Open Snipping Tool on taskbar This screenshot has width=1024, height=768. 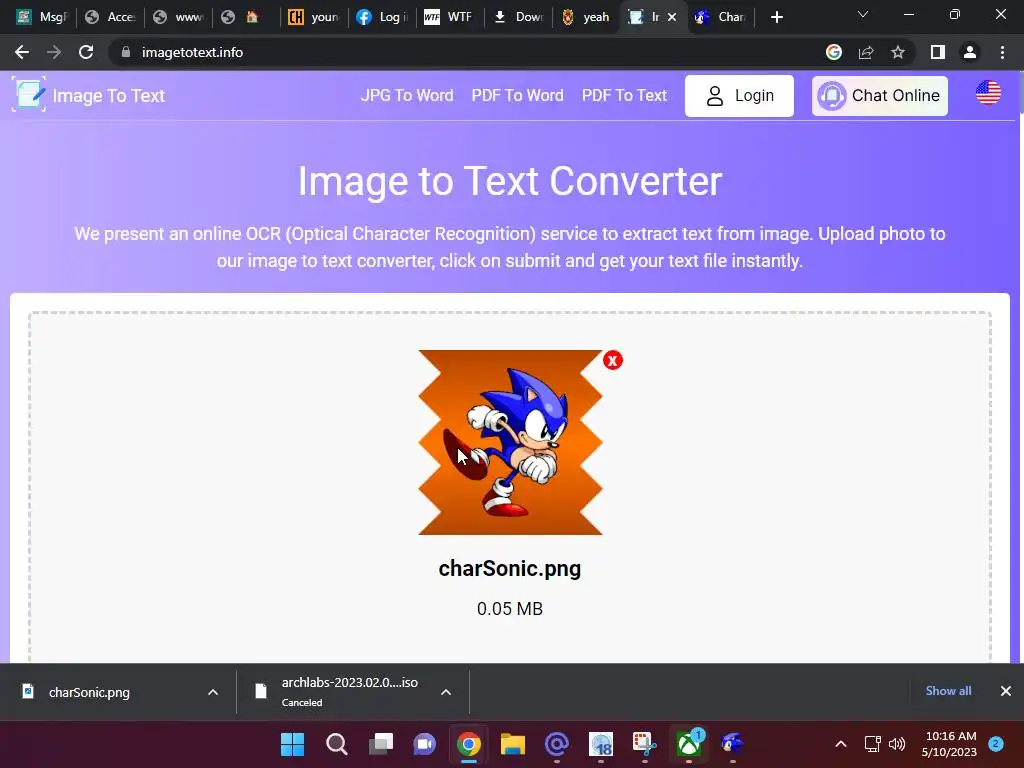click(645, 744)
